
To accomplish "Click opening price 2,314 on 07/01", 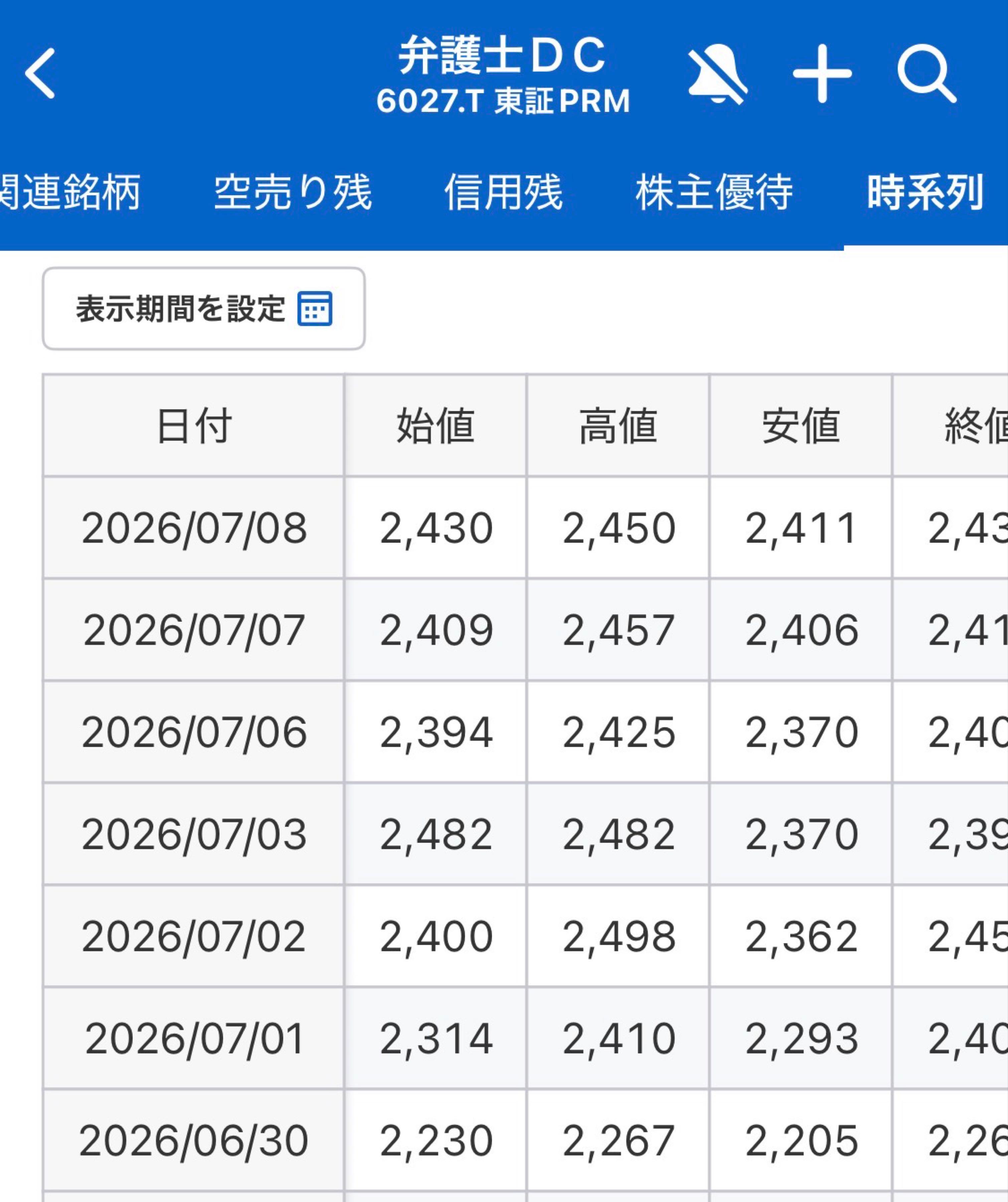I will coord(436,1039).
